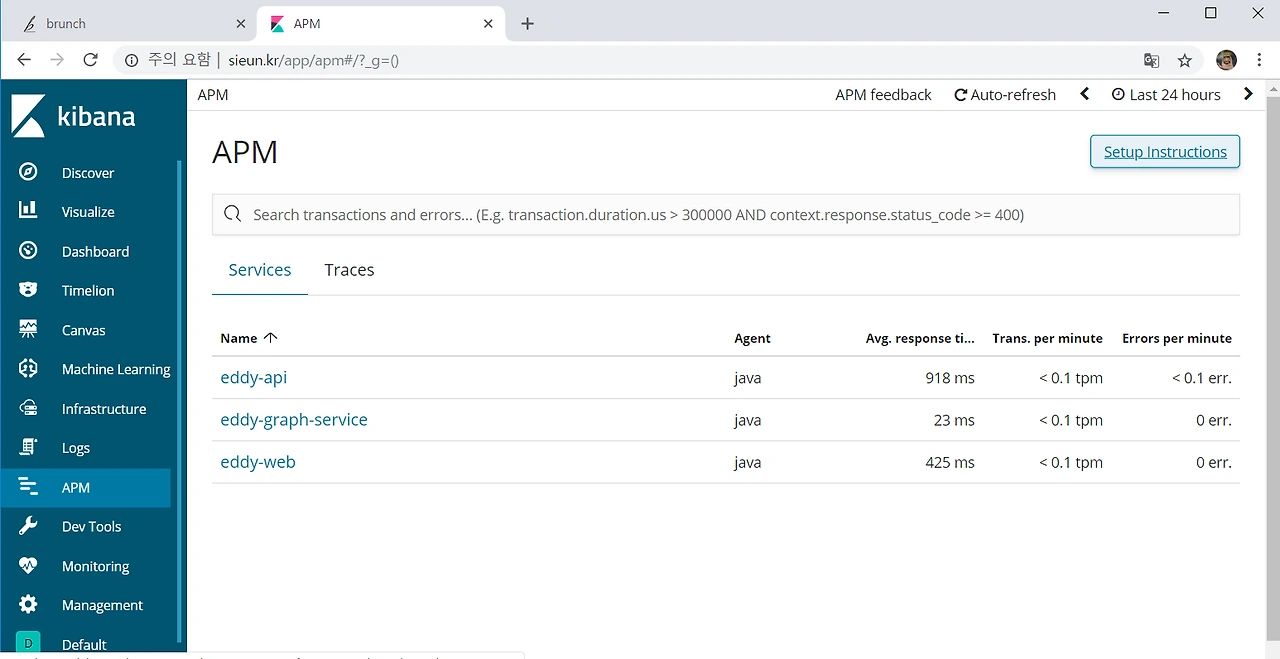
Task: Click the Canvas easel icon
Action: click(x=28, y=329)
